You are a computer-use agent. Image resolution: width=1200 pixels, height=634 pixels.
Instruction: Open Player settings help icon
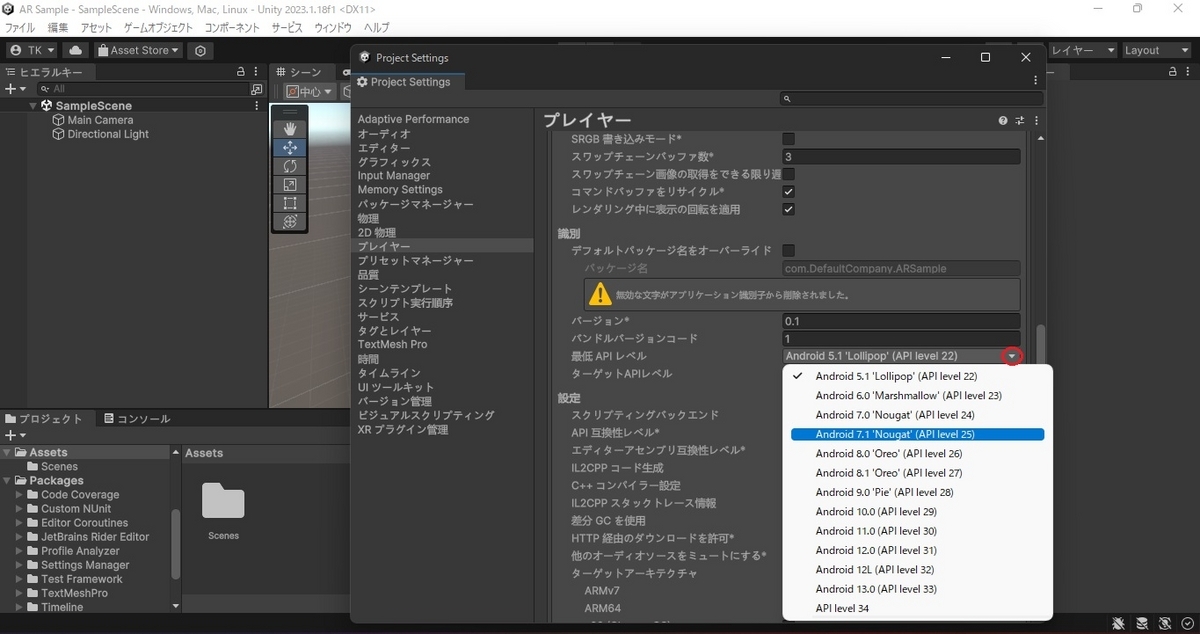click(x=1002, y=120)
